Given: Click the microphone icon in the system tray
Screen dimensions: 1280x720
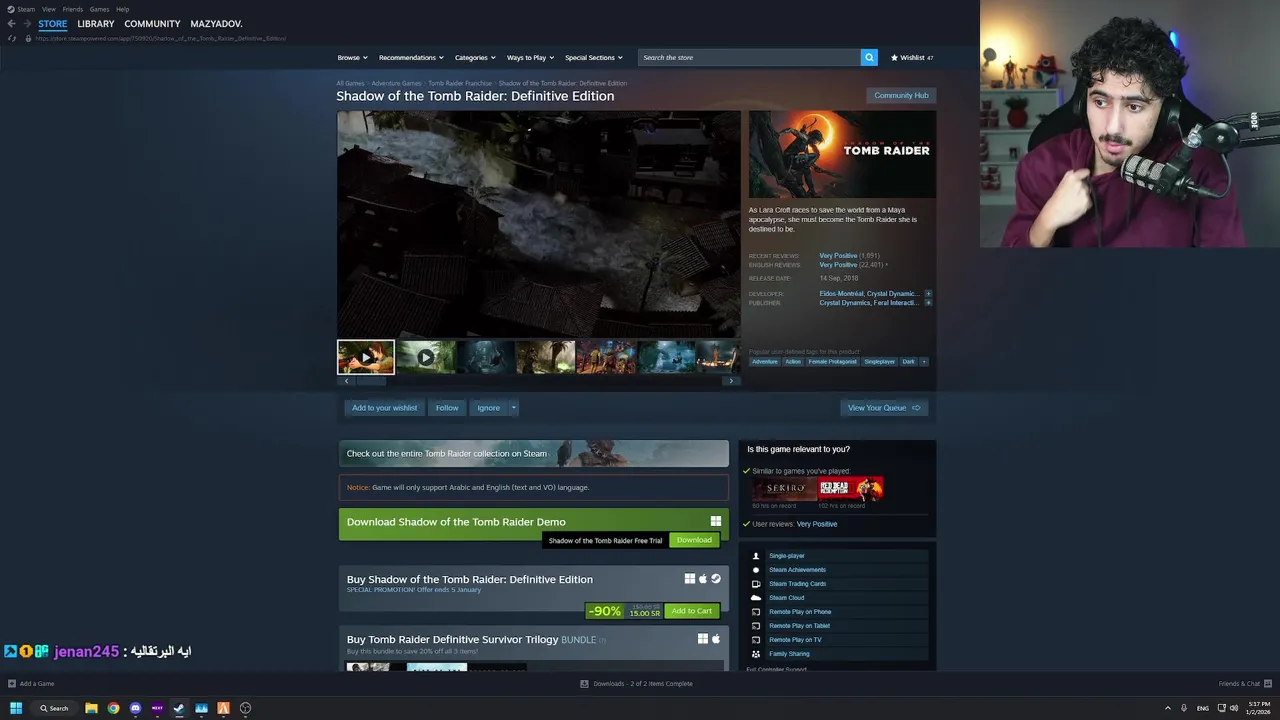Looking at the screenshot, I should pos(1184,708).
